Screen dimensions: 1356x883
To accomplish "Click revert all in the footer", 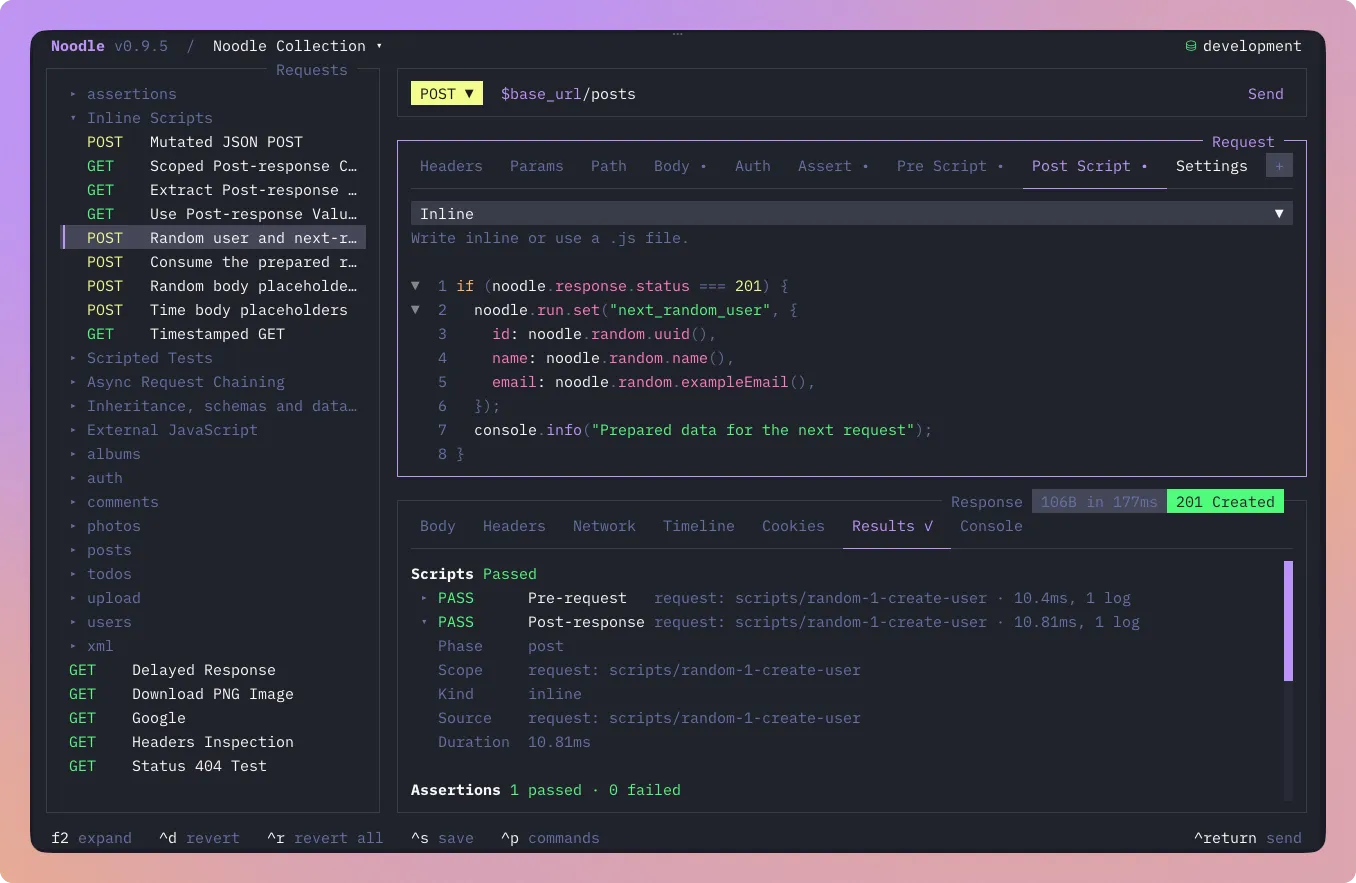I will click(x=325, y=838).
